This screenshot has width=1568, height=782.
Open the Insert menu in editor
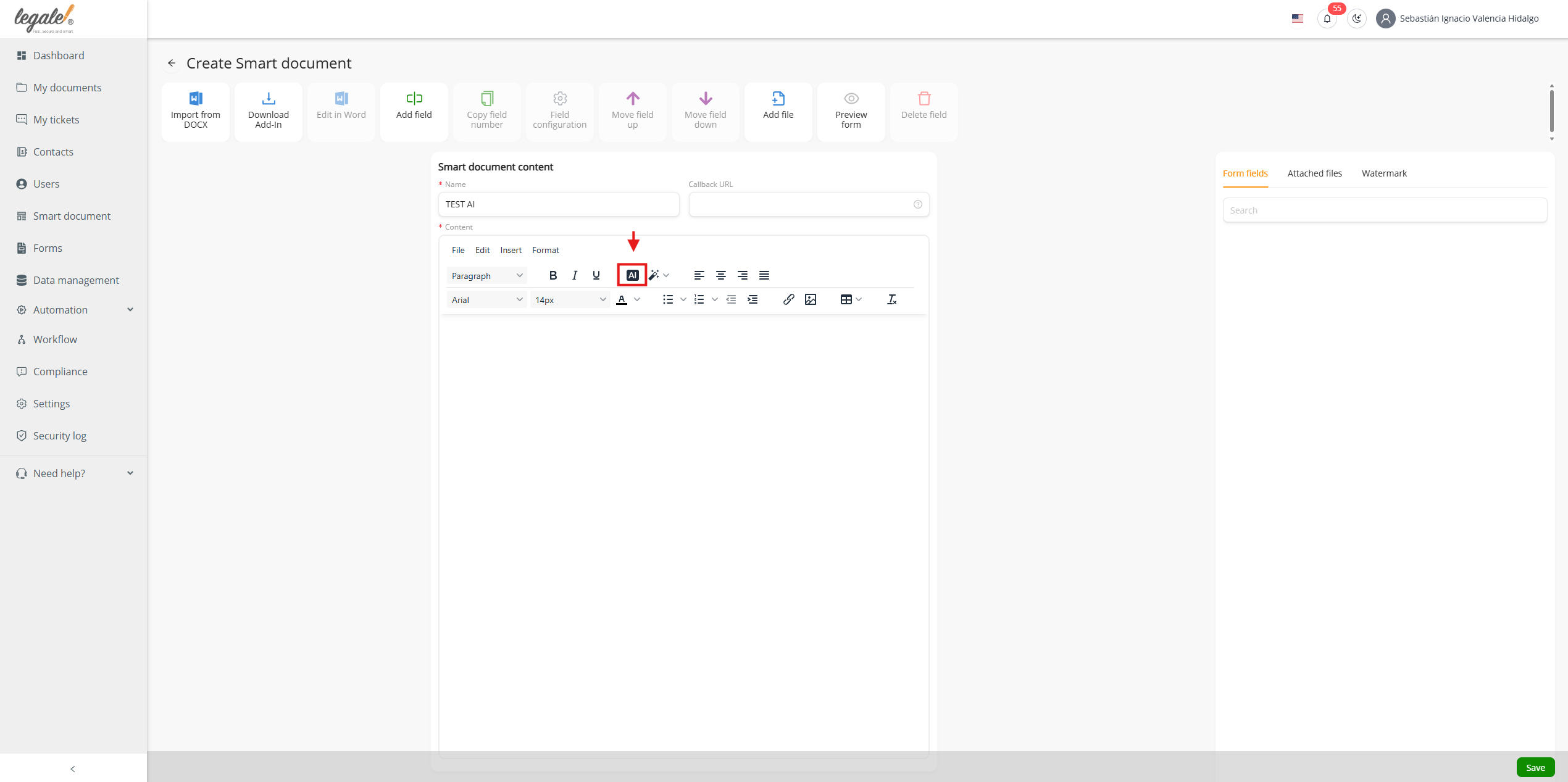click(x=511, y=250)
